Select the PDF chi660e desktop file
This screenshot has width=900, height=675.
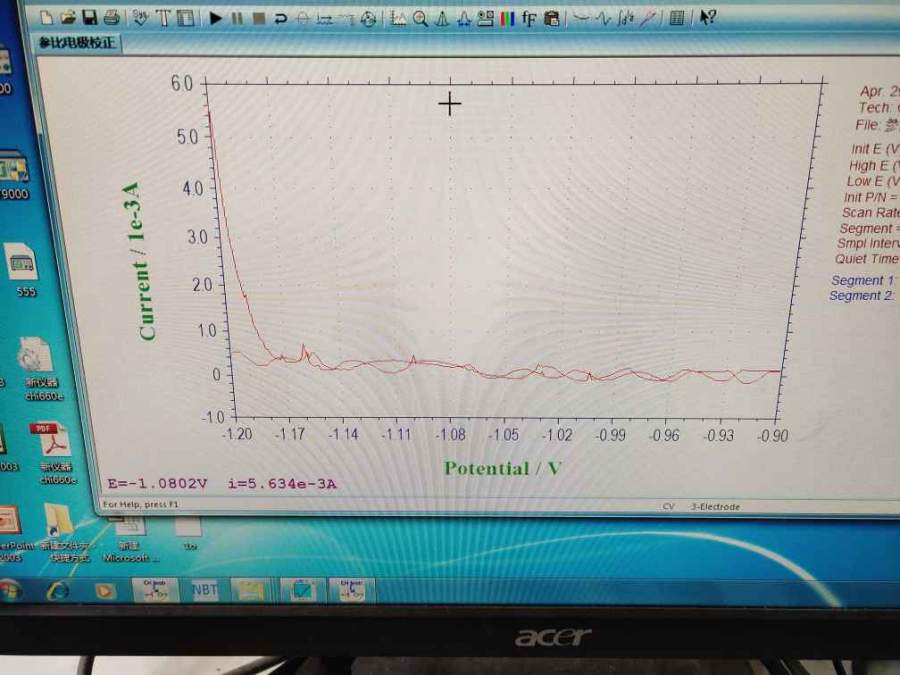click(53, 453)
